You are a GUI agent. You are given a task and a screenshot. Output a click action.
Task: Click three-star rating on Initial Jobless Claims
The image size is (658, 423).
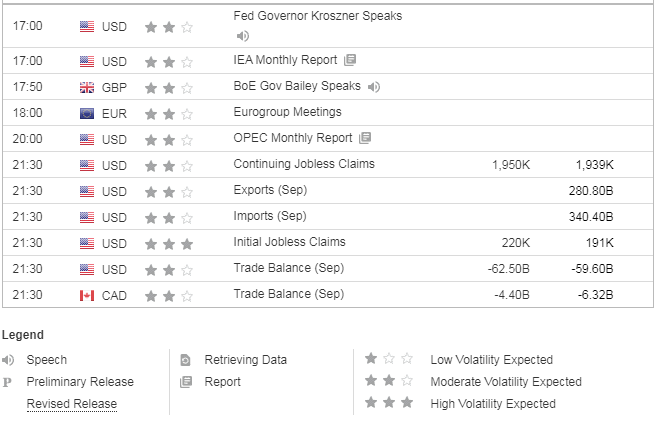tap(169, 244)
